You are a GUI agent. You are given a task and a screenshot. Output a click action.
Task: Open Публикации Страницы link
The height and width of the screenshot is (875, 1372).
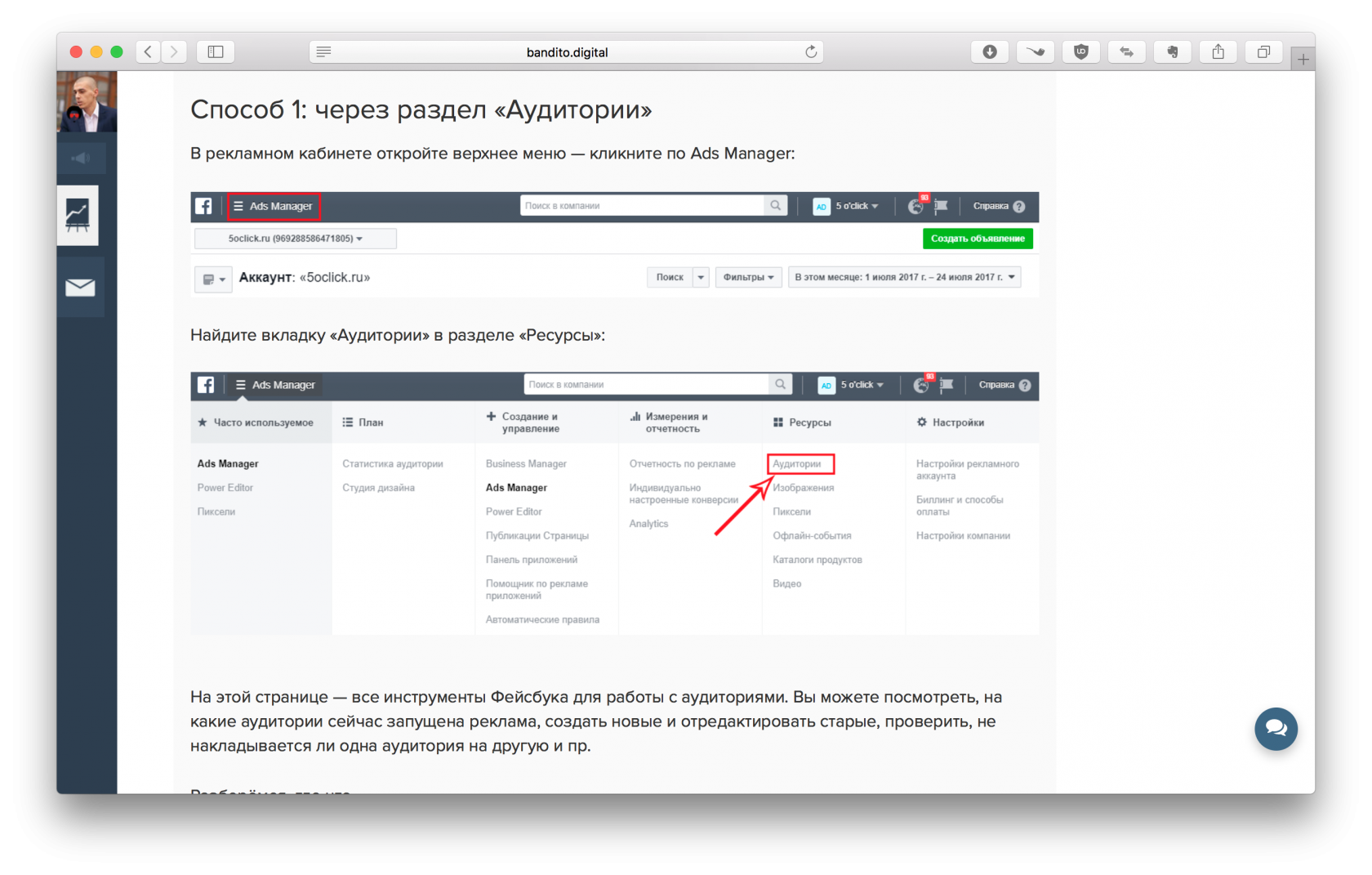click(537, 536)
